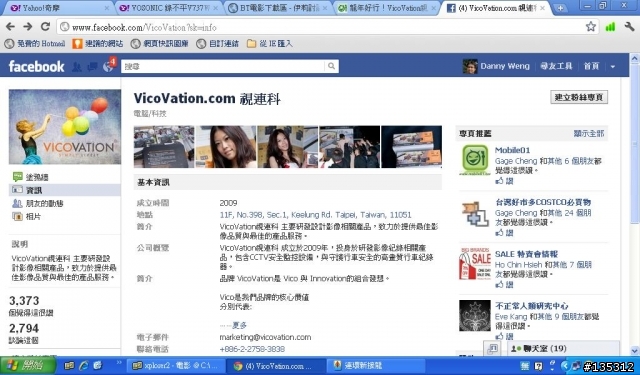Click the search magnifier button

(x=331, y=66)
